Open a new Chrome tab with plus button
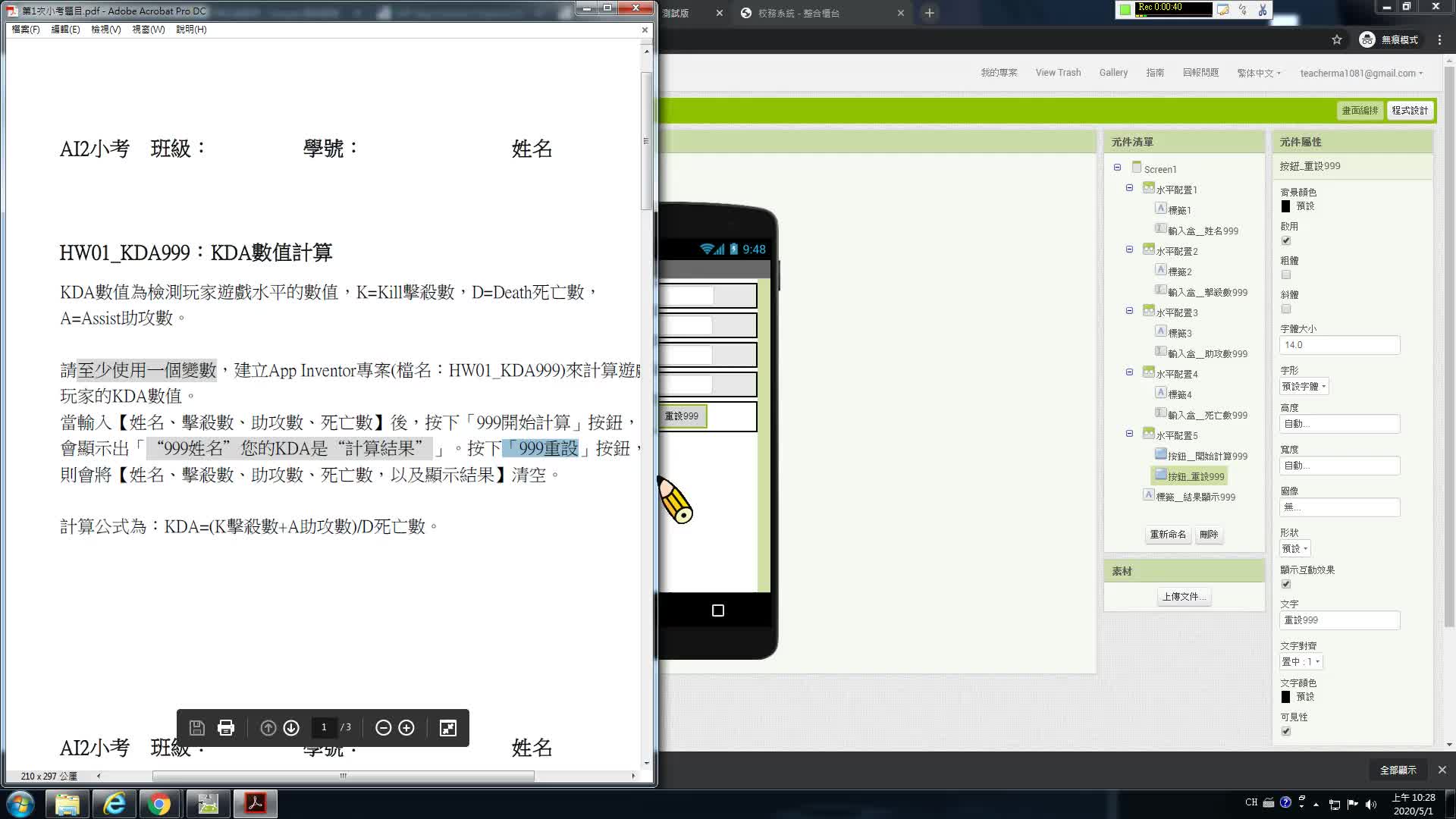The image size is (1456, 819). (929, 13)
